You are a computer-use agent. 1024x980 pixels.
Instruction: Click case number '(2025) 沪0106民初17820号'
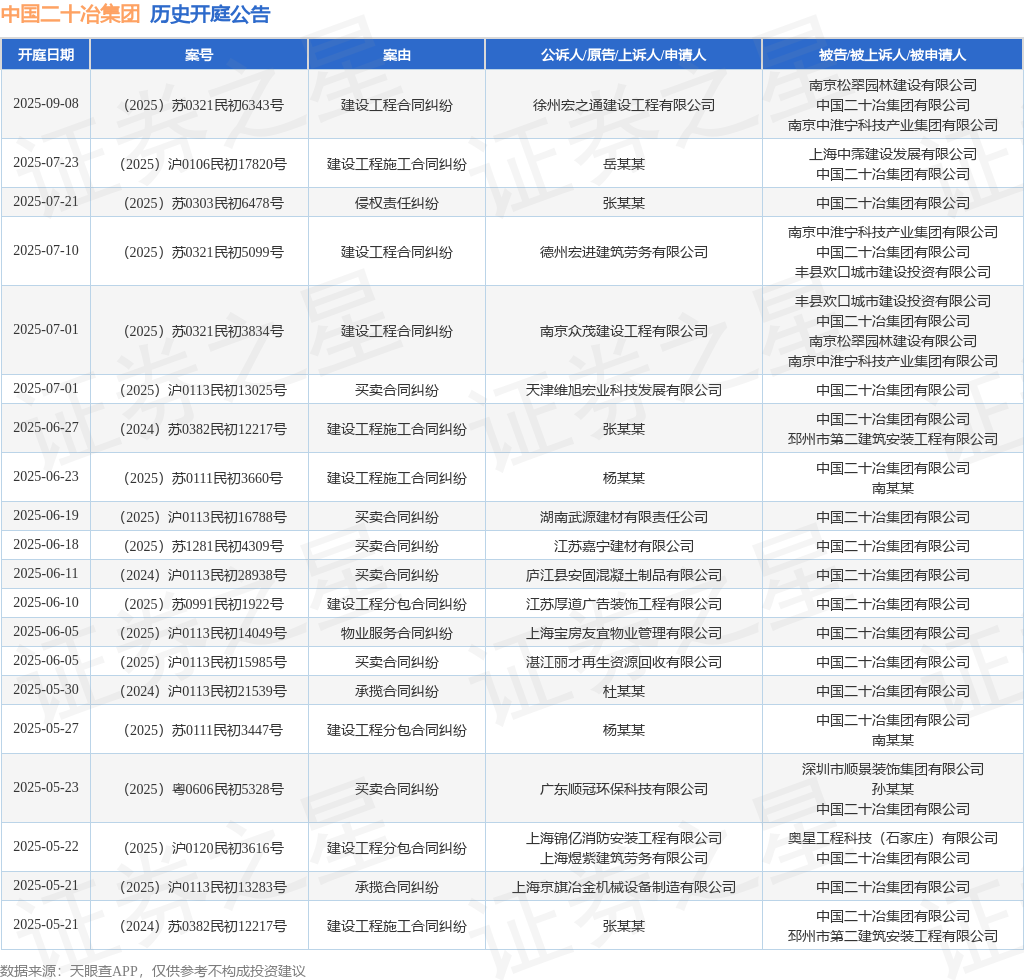203,164
